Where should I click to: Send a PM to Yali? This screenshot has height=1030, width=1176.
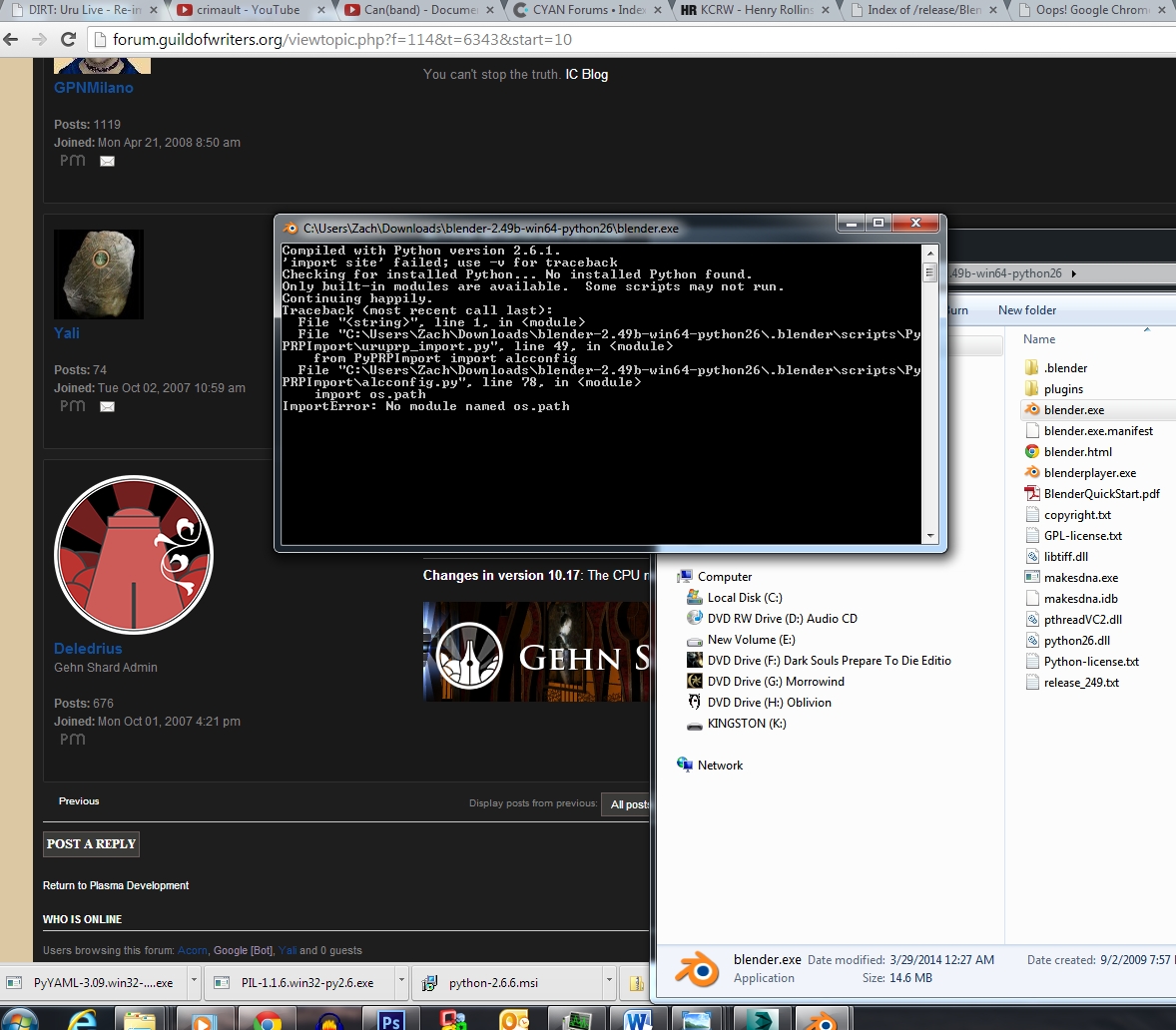tap(73, 405)
